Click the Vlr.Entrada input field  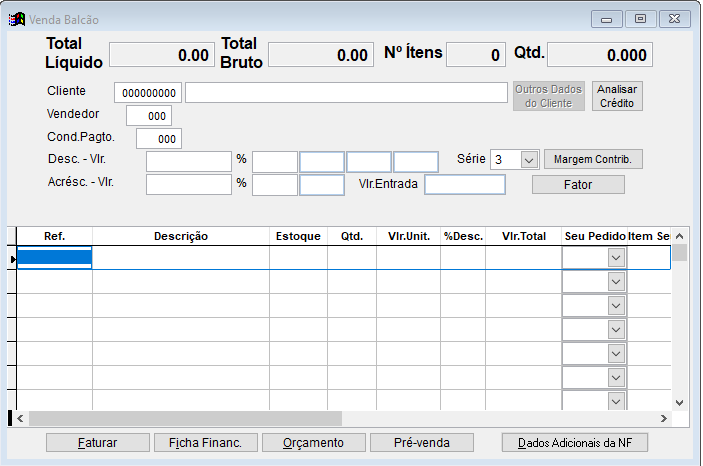click(x=465, y=184)
